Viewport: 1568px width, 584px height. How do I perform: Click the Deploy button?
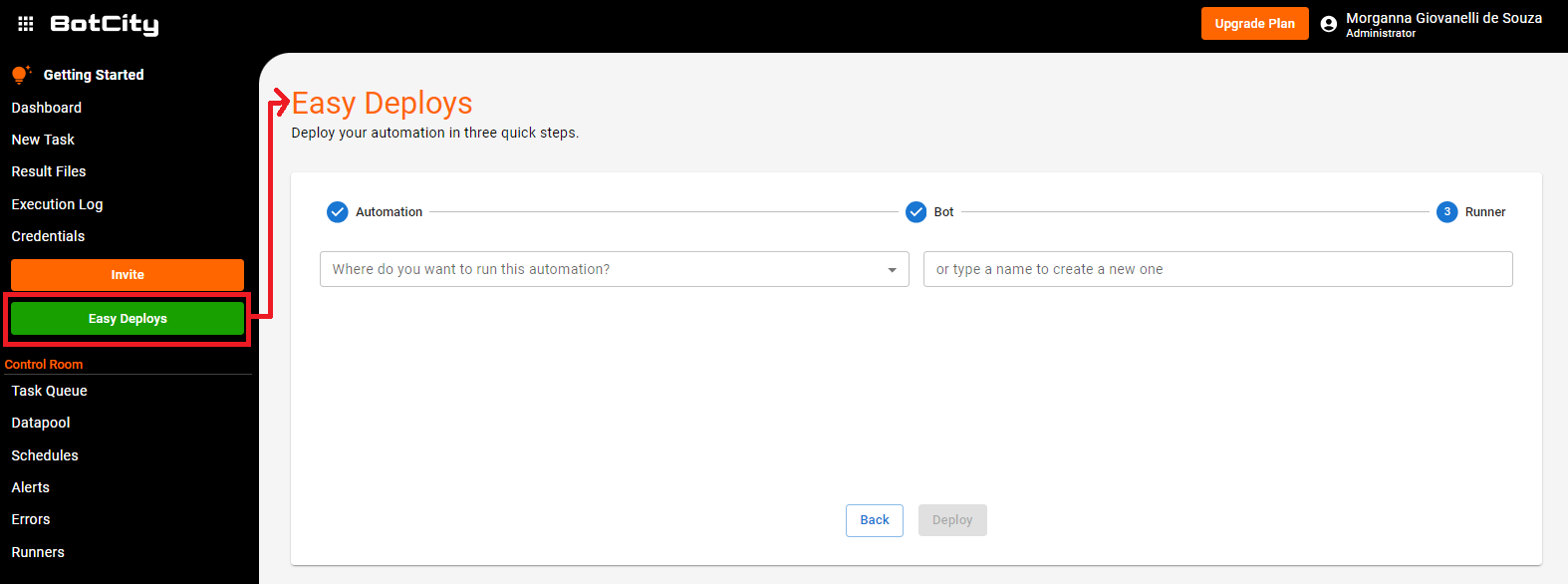[x=952, y=520]
